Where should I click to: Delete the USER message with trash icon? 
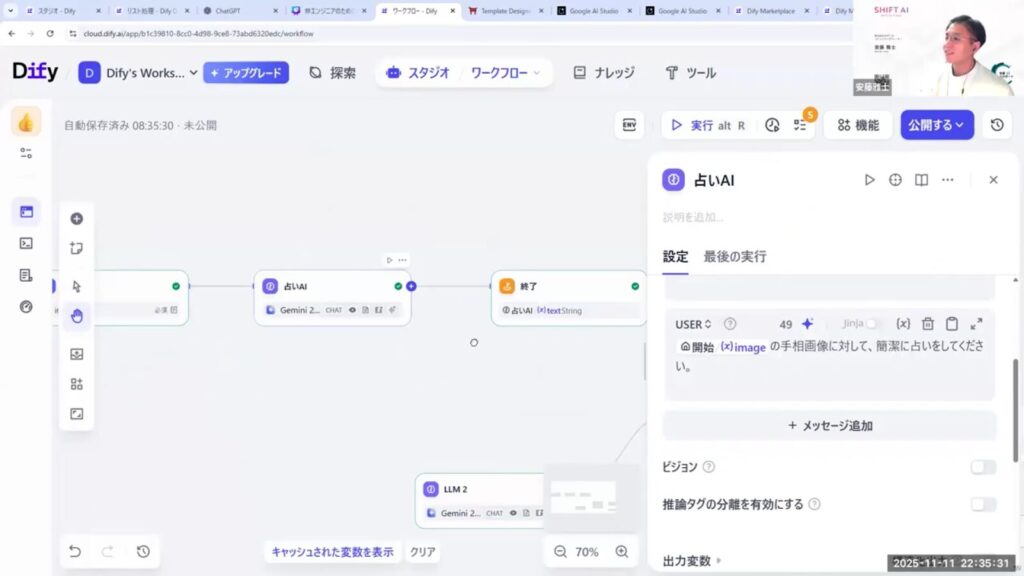[x=928, y=324]
